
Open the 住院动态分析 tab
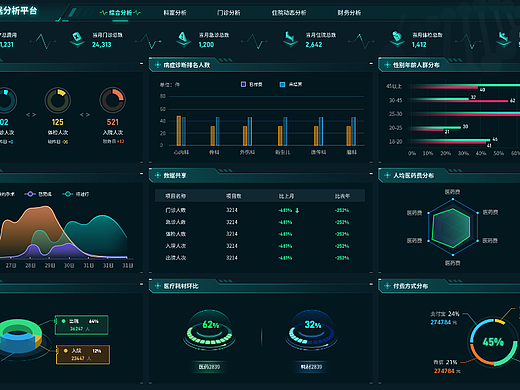coord(289,13)
